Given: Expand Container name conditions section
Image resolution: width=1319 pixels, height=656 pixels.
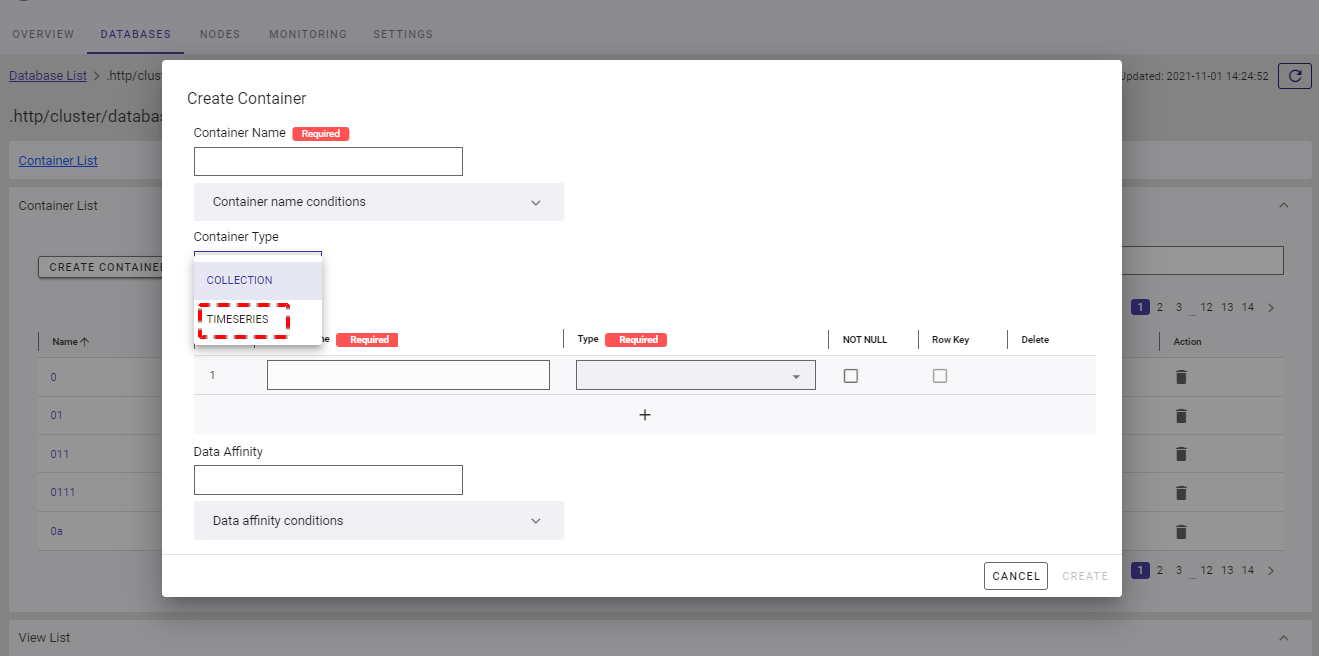Looking at the screenshot, I should (x=378, y=202).
